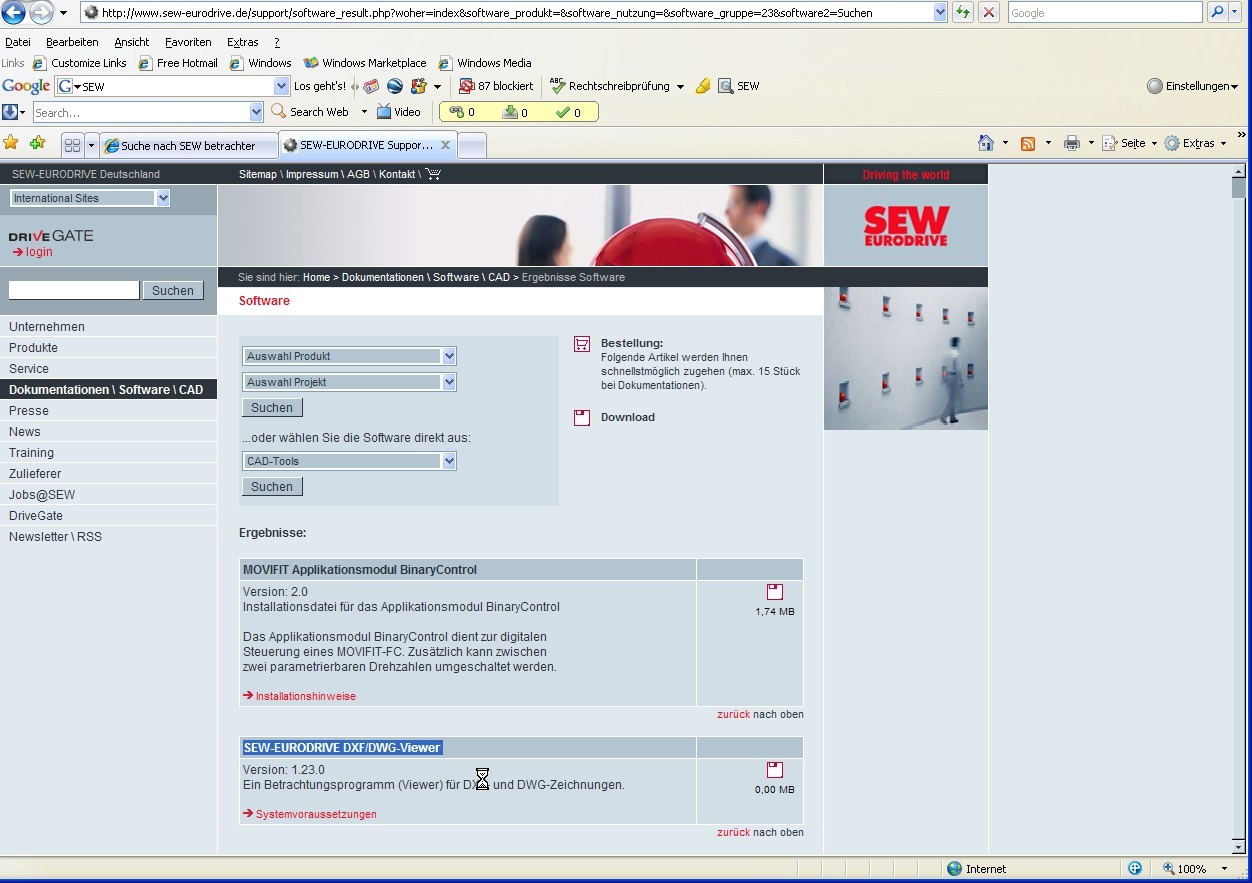Image resolution: width=1252 pixels, height=883 pixels.
Task: Download MOVIFIT BinaryControl via 1,74 MB disk icon
Action: click(x=775, y=592)
